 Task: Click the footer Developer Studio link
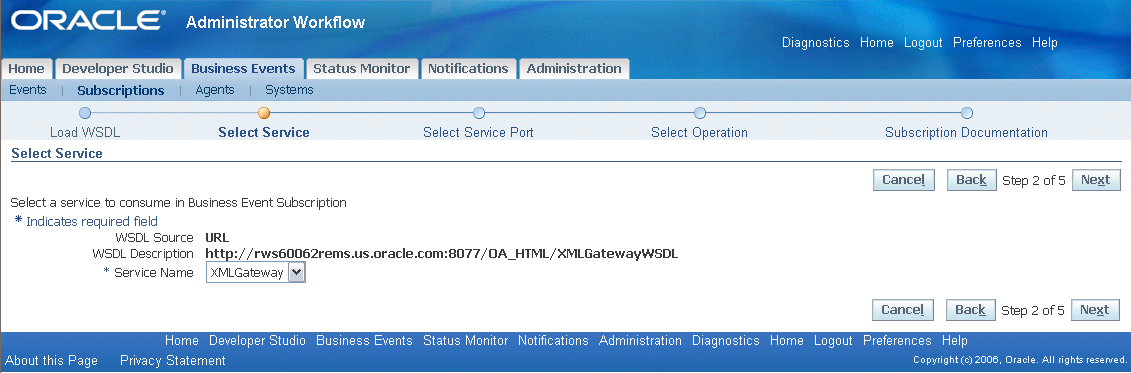(258, 341)
